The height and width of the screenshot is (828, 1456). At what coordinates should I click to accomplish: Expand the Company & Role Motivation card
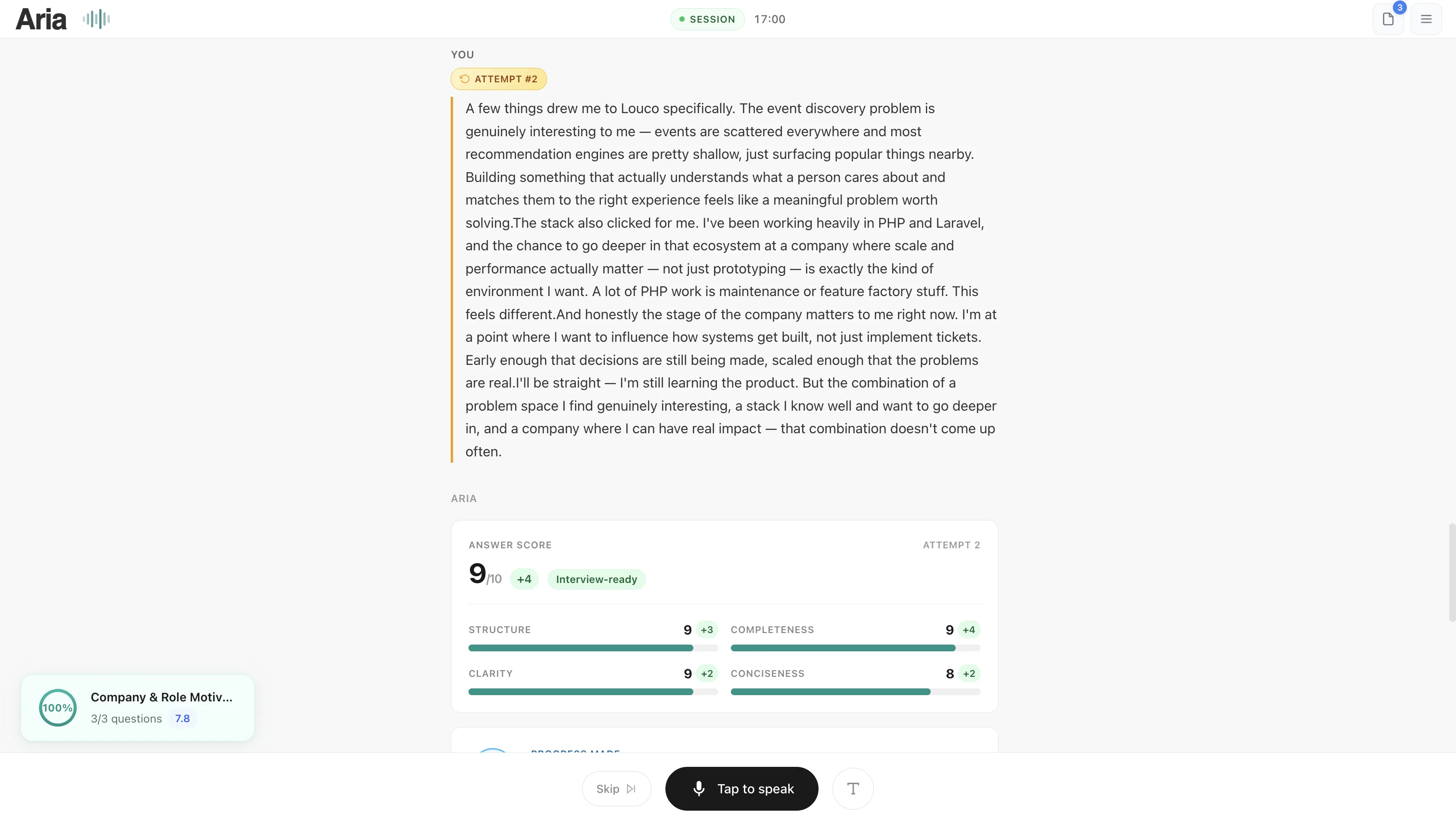[161, 697]
